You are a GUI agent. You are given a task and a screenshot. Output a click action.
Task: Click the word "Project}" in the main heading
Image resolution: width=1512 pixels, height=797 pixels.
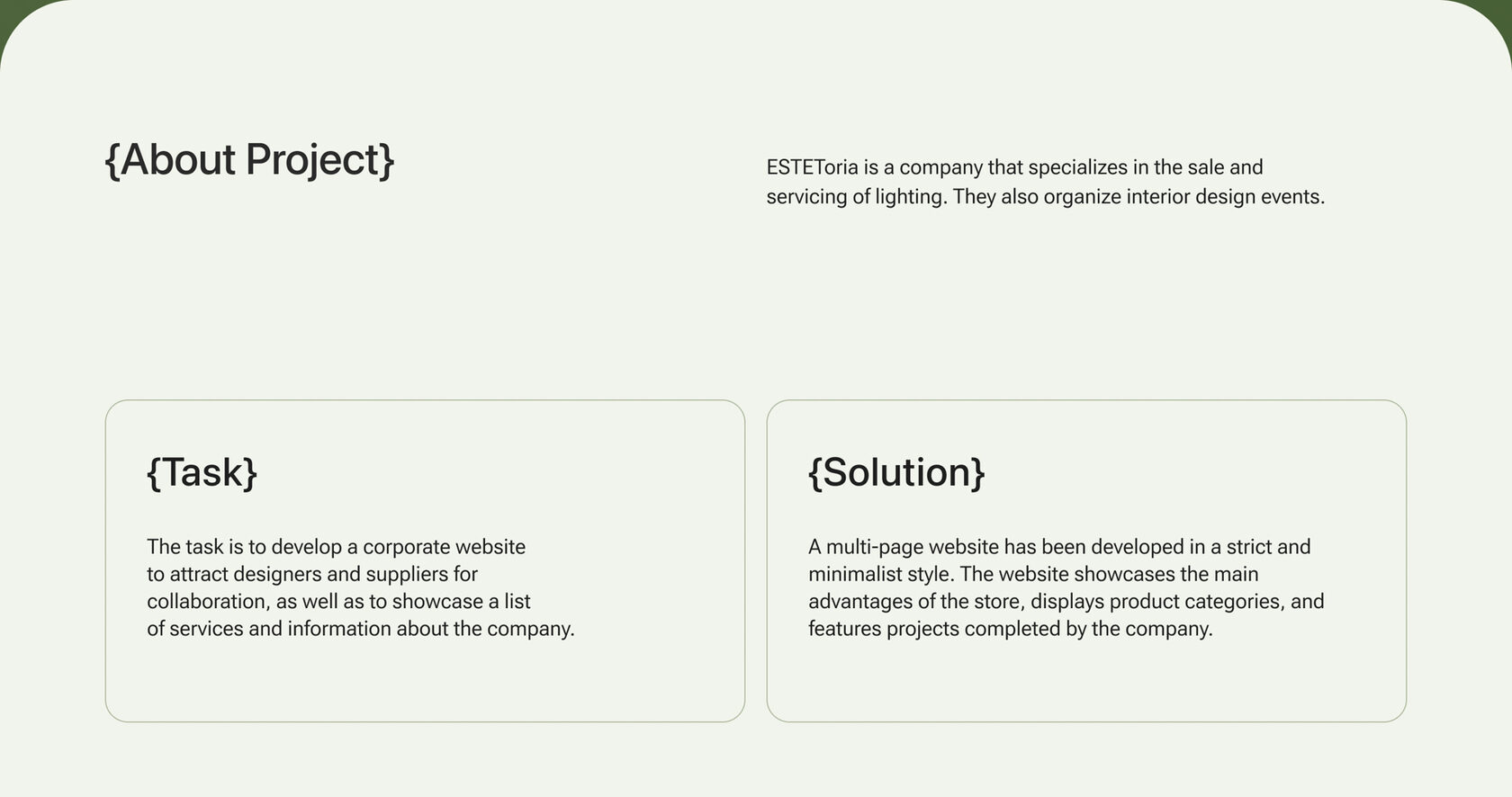[x=319, y=160]
